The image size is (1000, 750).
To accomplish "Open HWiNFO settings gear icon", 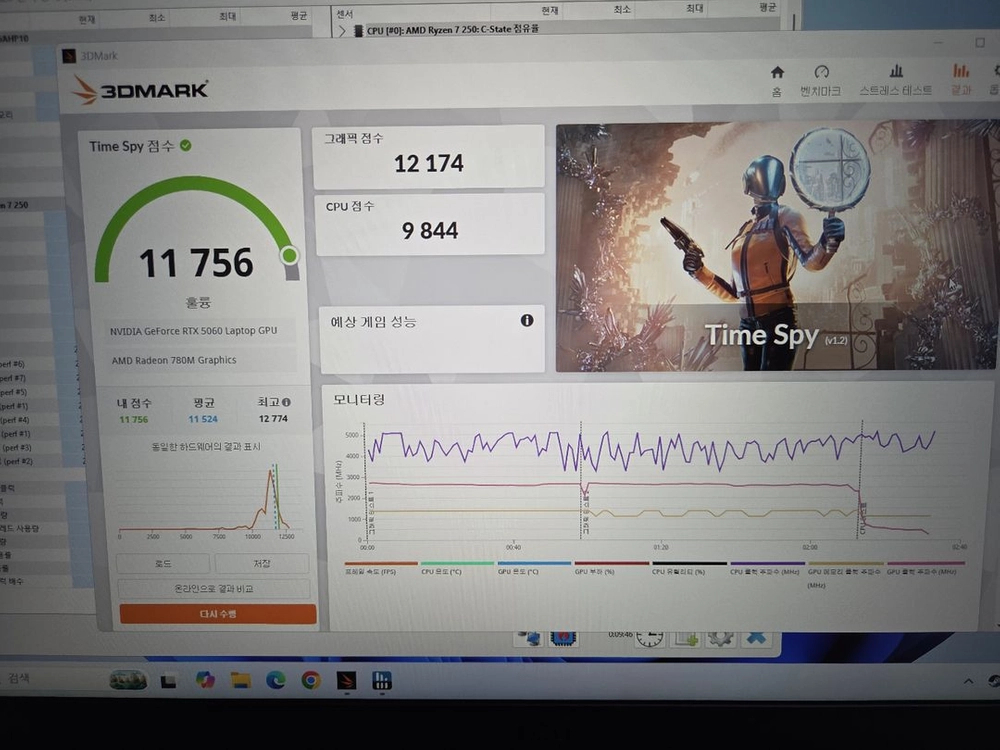I will click(721, 638).
